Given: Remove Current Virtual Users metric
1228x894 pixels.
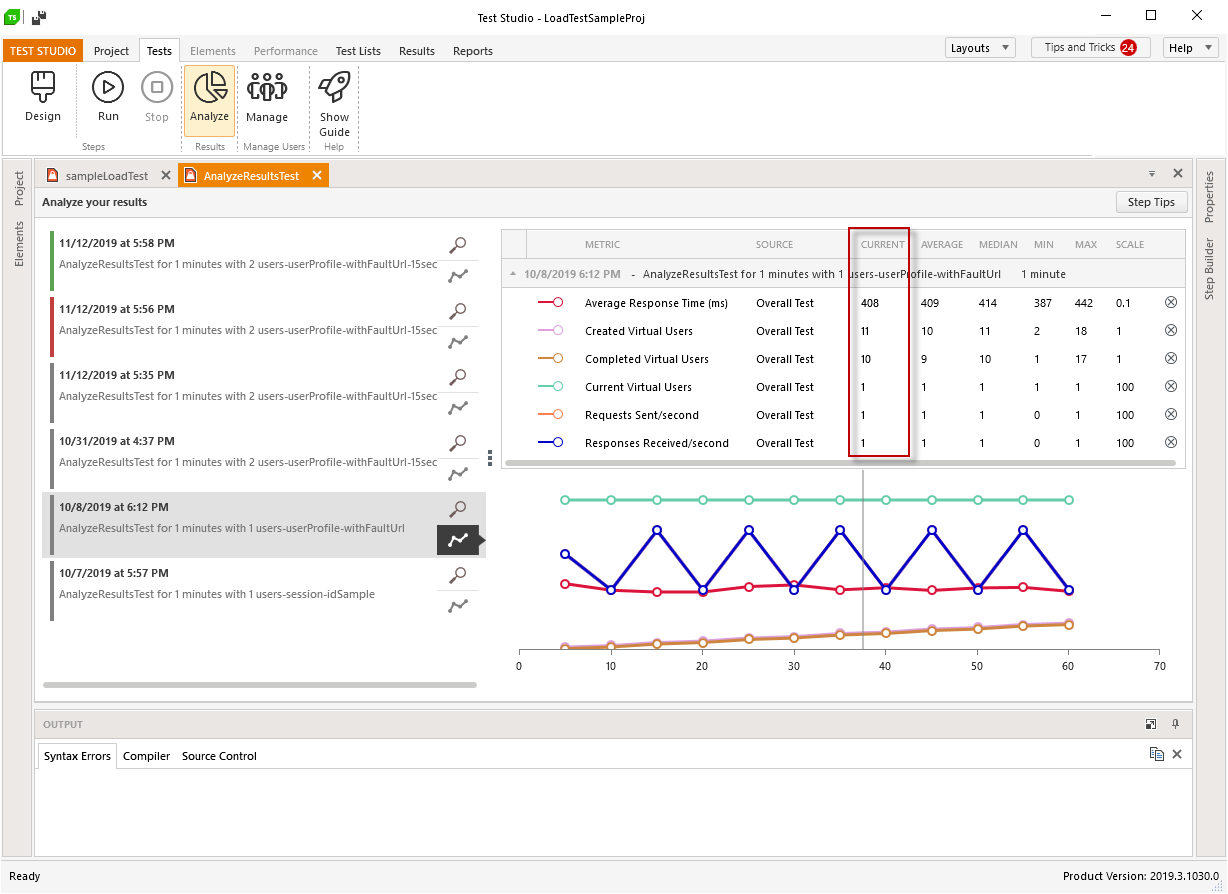Looking at the screenshot, I should (1171, 386).
